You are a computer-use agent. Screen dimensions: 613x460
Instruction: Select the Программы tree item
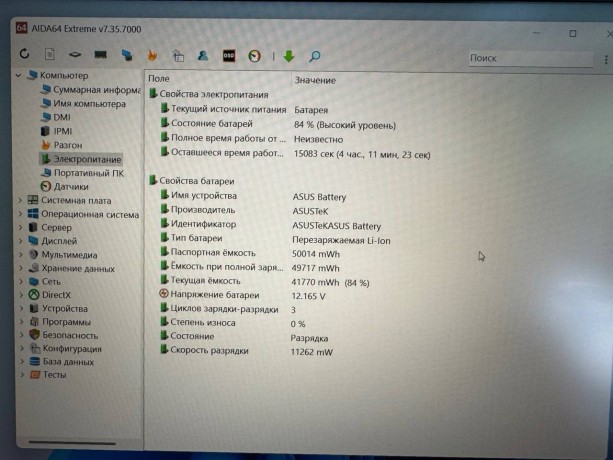60,322
